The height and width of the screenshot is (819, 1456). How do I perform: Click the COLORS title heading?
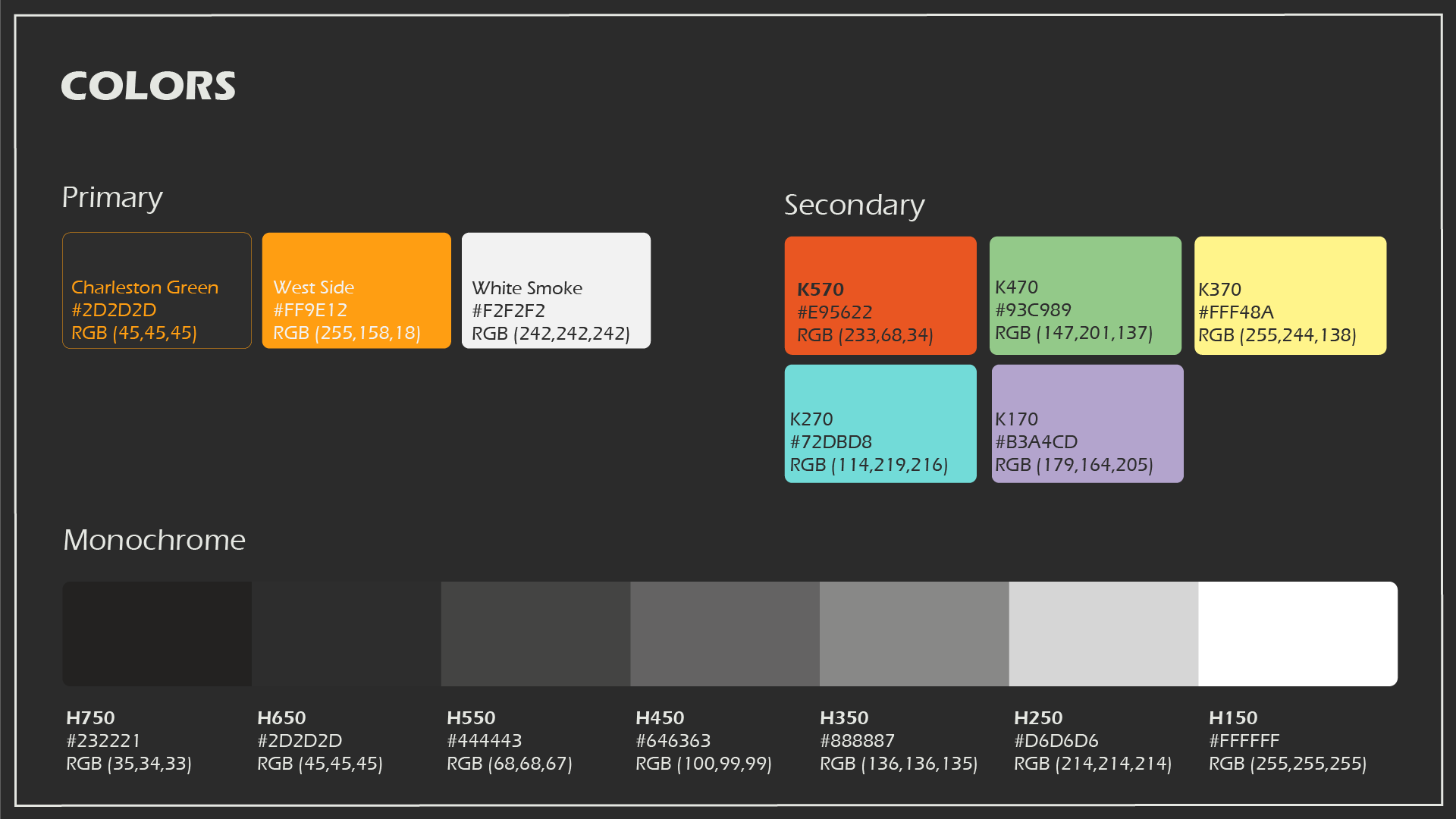tap(148, 86)
